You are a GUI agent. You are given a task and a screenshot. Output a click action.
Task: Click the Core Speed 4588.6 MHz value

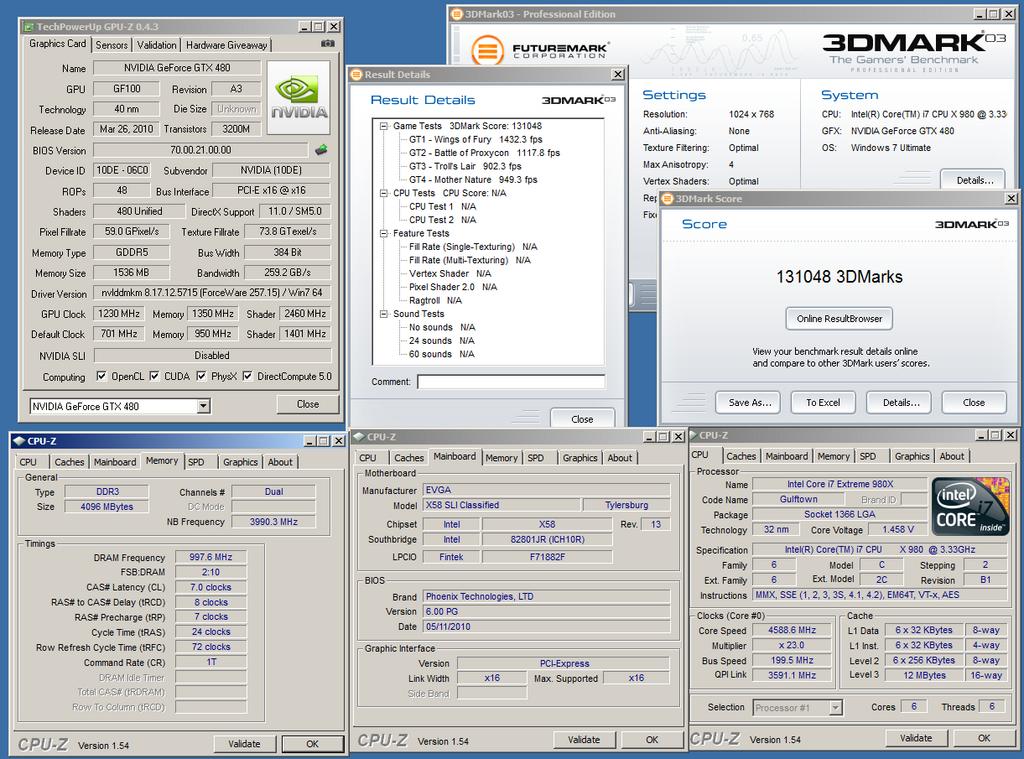coord(792,630)
